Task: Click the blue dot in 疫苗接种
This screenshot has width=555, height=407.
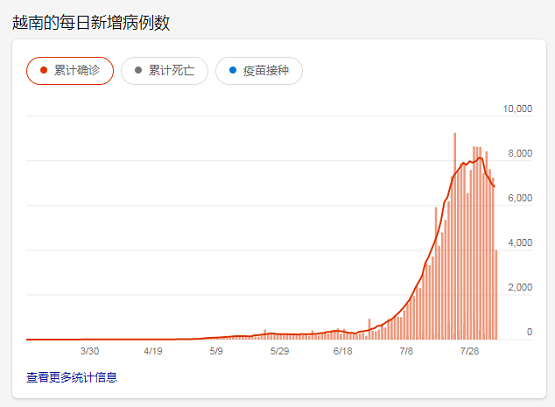Action: (x=233, y=70)
